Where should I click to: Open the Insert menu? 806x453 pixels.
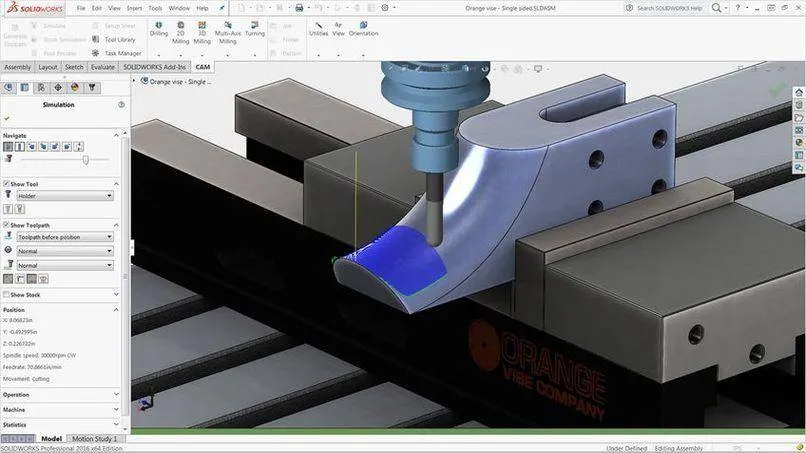click(x=135, y=8)
